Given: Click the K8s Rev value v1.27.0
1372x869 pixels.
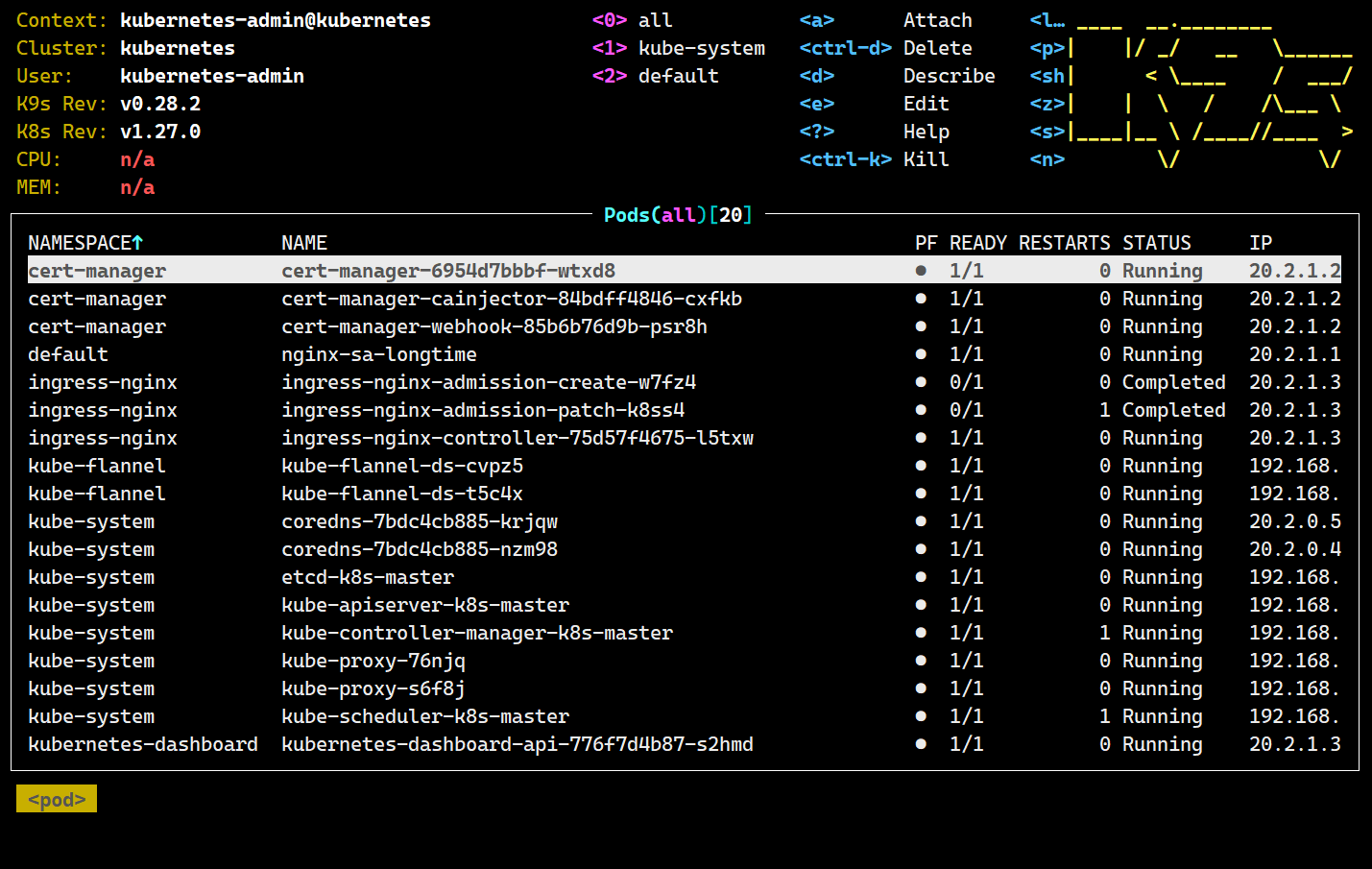Looking at the screenshot, I should click(160, 132).
